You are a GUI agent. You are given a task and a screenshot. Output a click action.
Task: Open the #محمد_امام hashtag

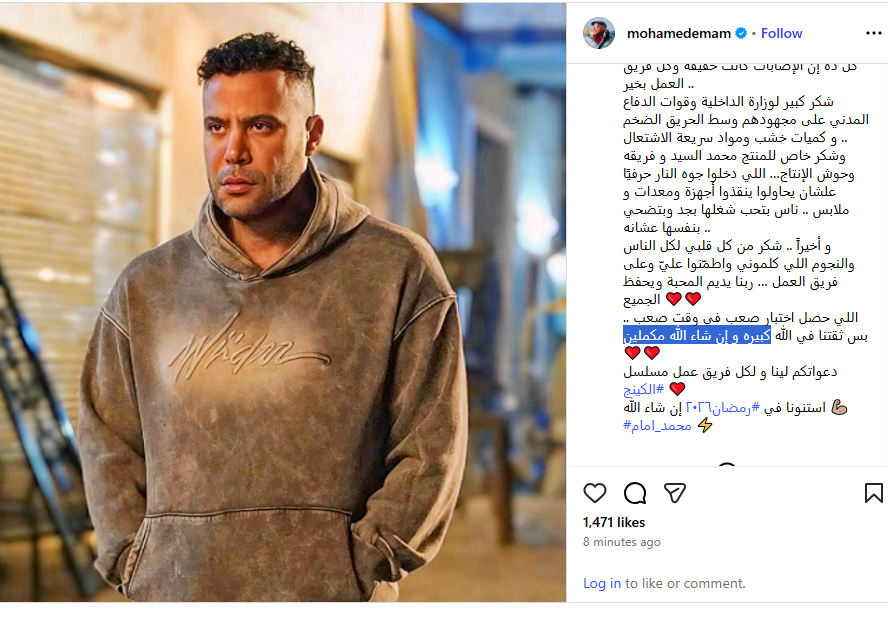coord(658,425)
